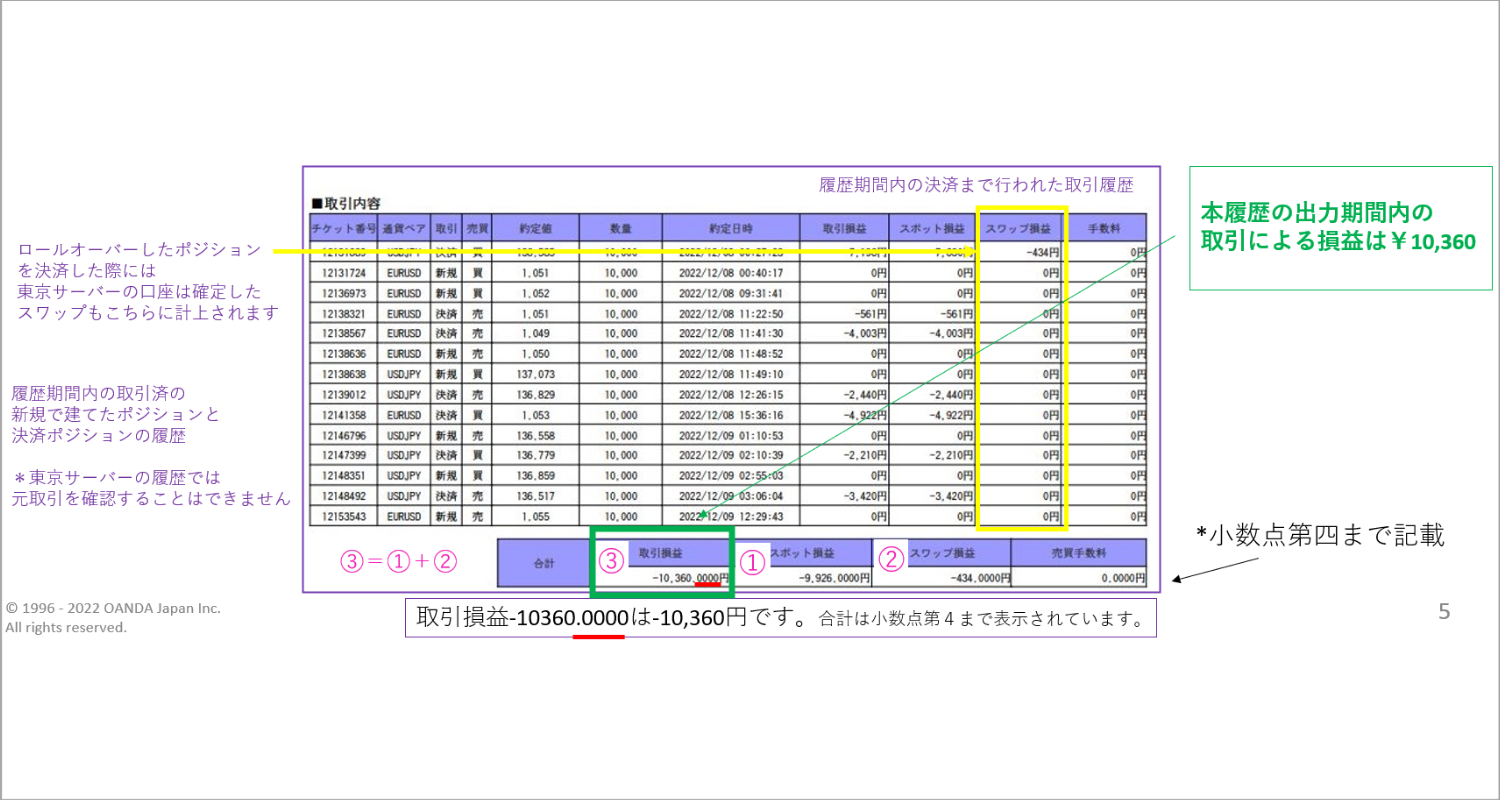
Task: Select ticket number 12138321
Action: pyautogui.click(x=344, y=313)
